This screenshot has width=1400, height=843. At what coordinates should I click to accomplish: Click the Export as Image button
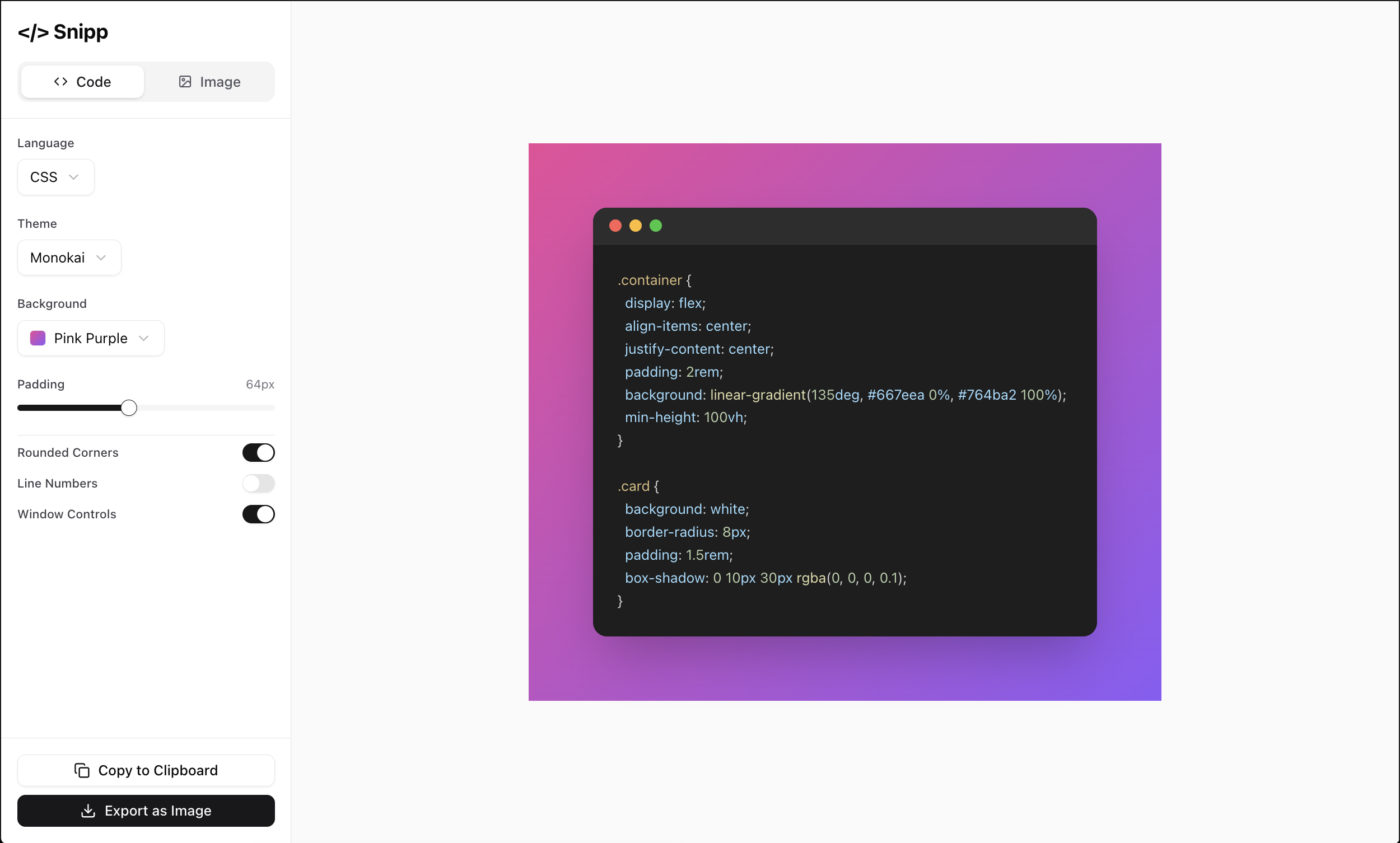pos(146,811)
